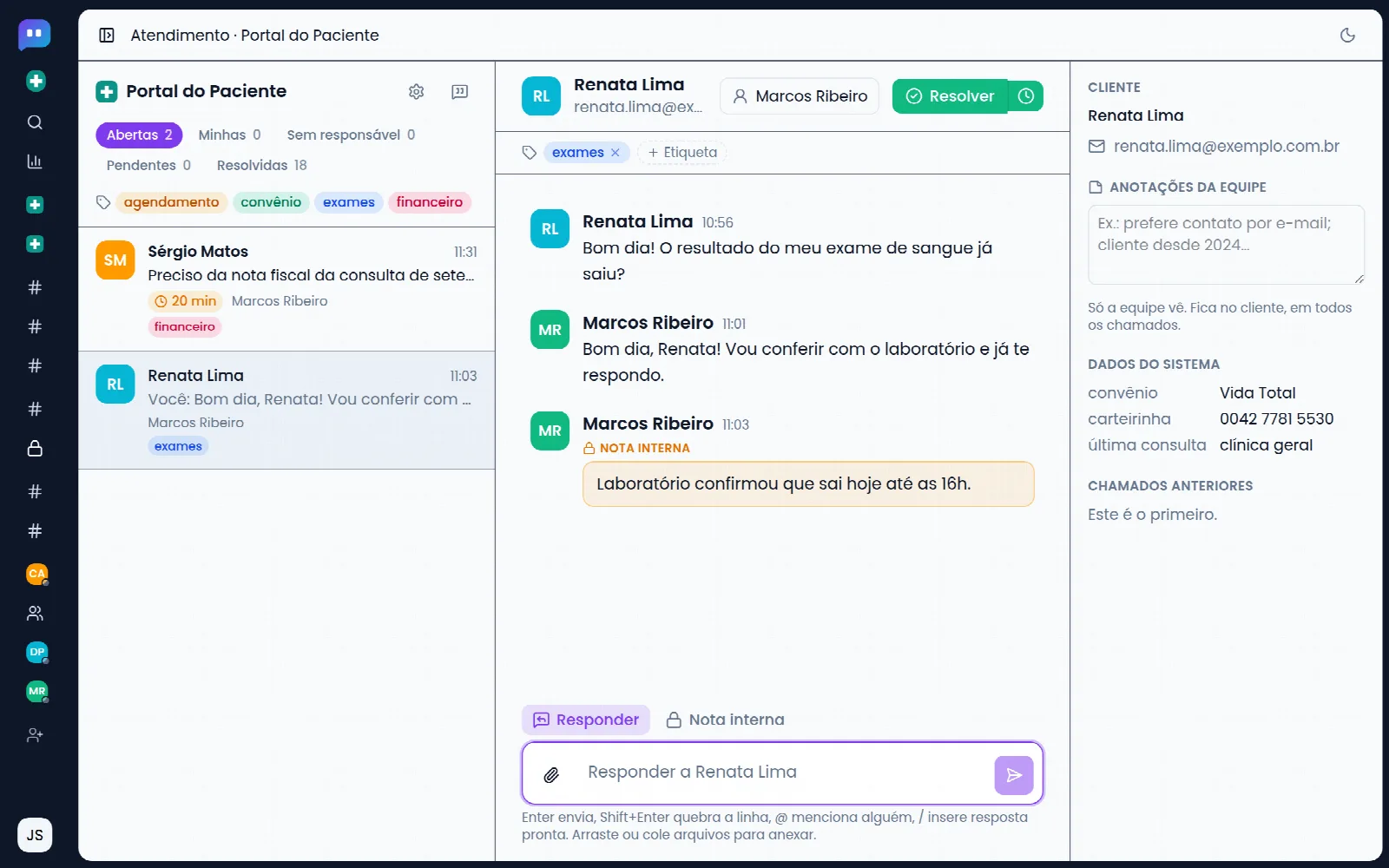Open search from the left sidebar
1389x868 pixels.
click(x=35, y=122)
